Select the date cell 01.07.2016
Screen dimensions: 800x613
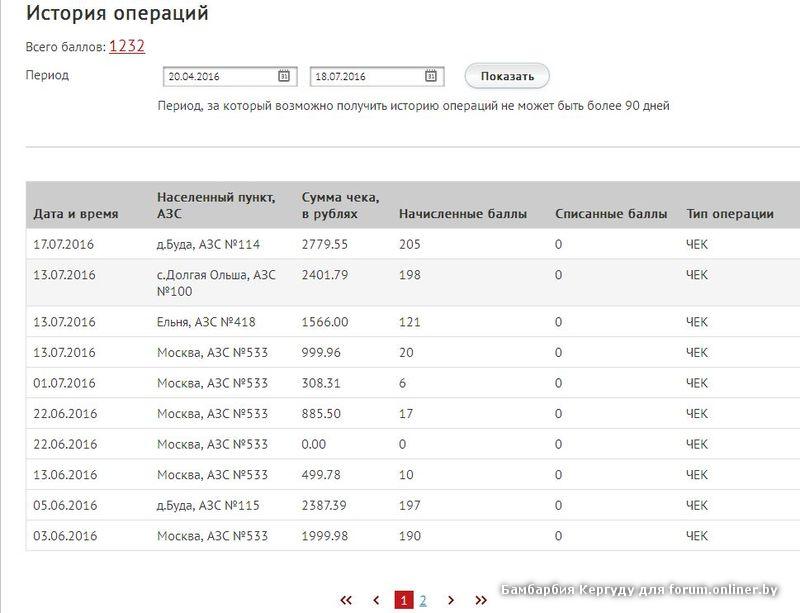(64, 383)
